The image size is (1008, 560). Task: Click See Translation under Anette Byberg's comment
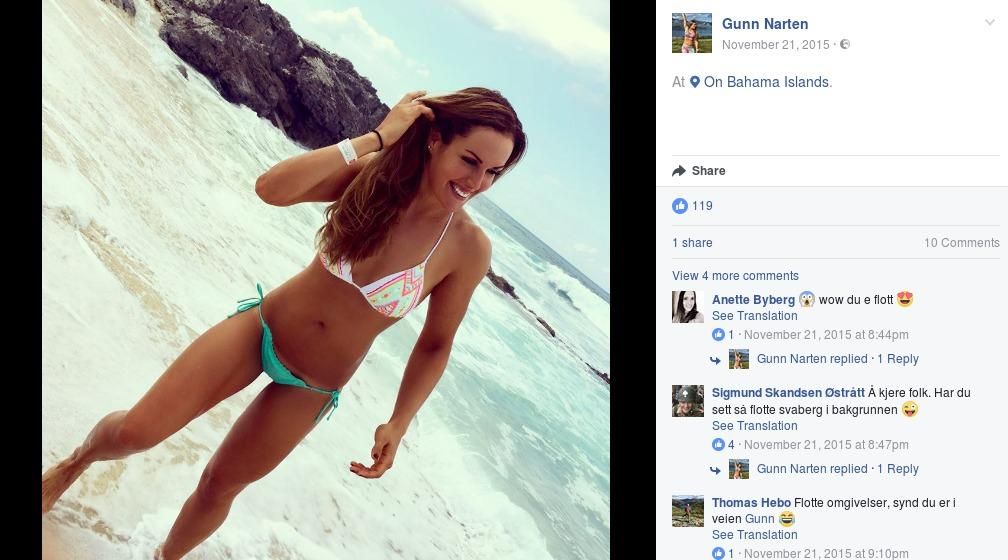[x=754, y=316]
